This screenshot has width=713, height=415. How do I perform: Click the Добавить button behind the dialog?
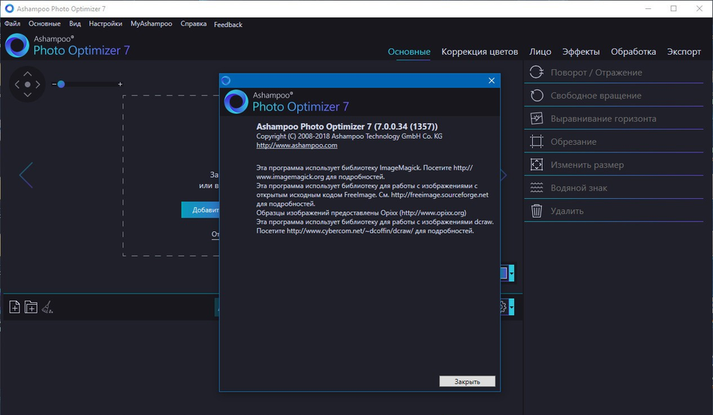[x=201, y=210]
